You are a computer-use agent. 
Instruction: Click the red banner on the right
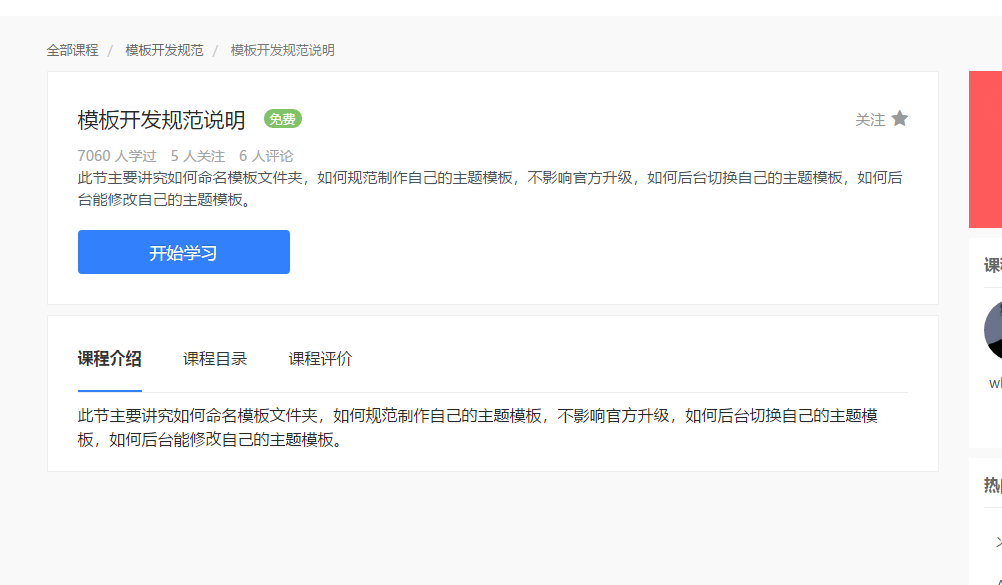click(x=985, y=150)
